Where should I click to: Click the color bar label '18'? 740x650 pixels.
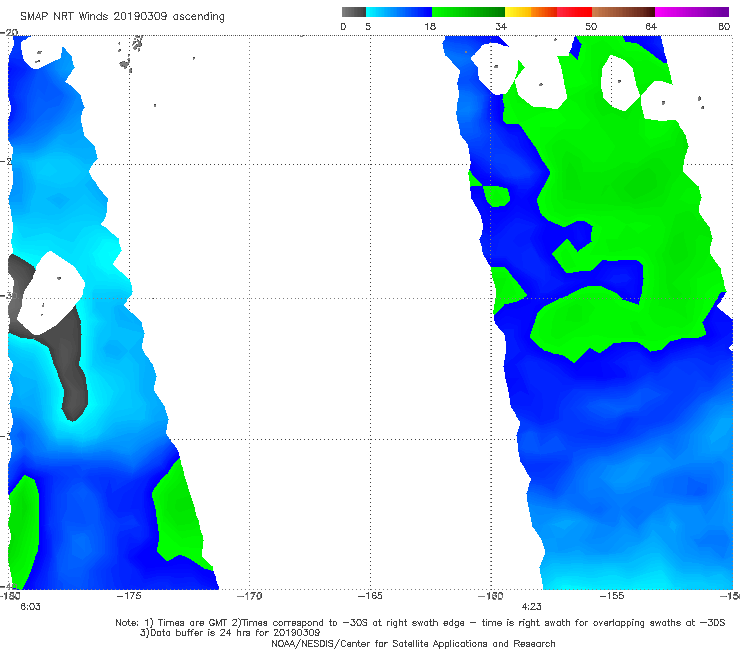click(430, 26)
